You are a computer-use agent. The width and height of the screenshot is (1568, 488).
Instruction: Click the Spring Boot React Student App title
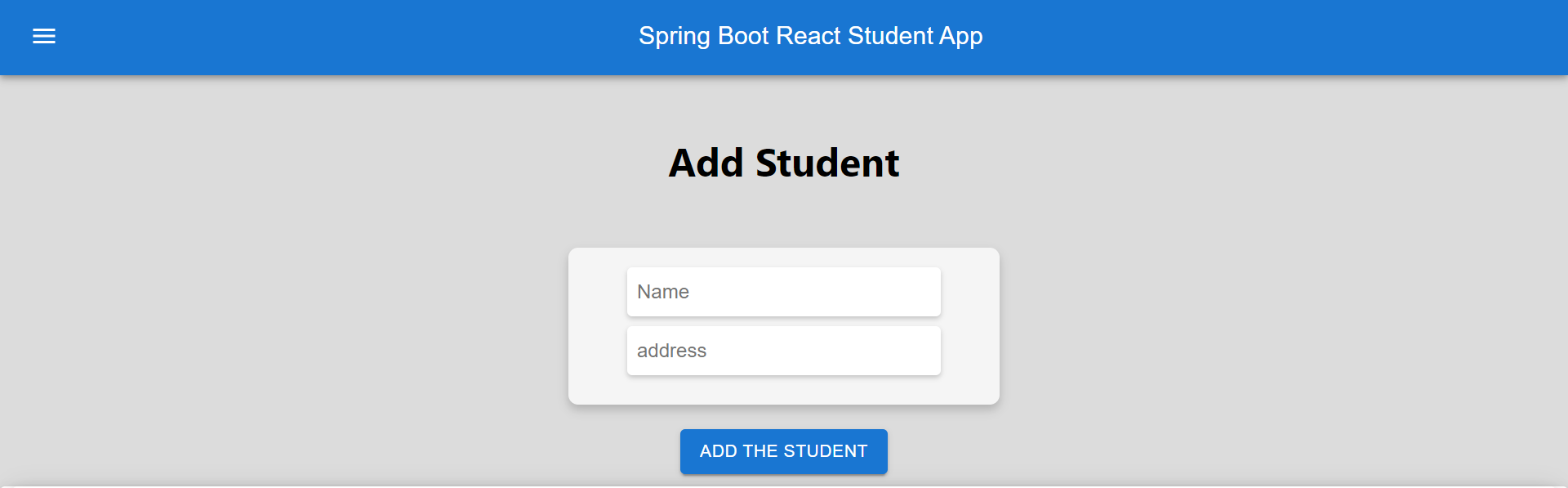[x=810, y=36]
